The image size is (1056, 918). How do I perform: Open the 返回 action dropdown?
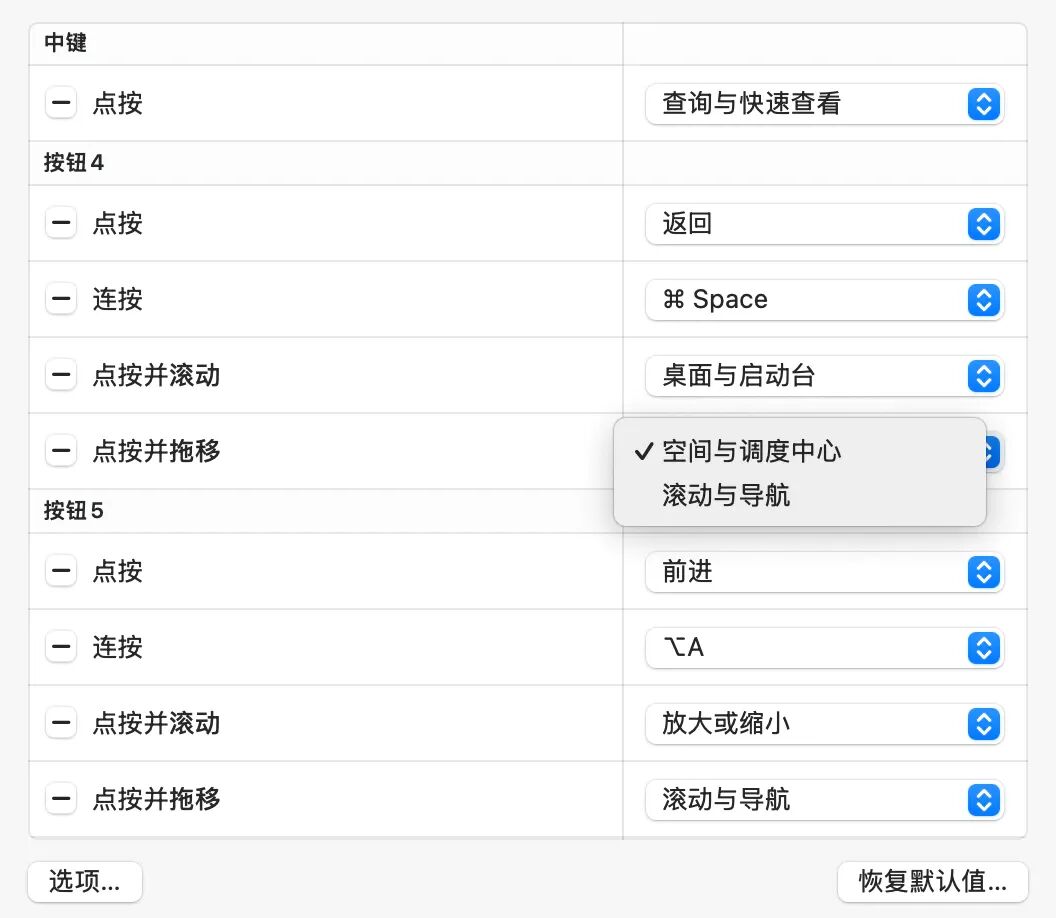point(824,224)
